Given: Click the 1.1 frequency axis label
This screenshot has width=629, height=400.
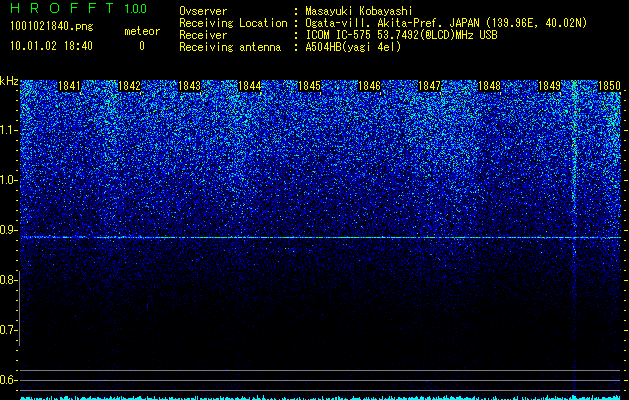Looking at the screenshot, I should pyautogui.click(x=9, y=130).
